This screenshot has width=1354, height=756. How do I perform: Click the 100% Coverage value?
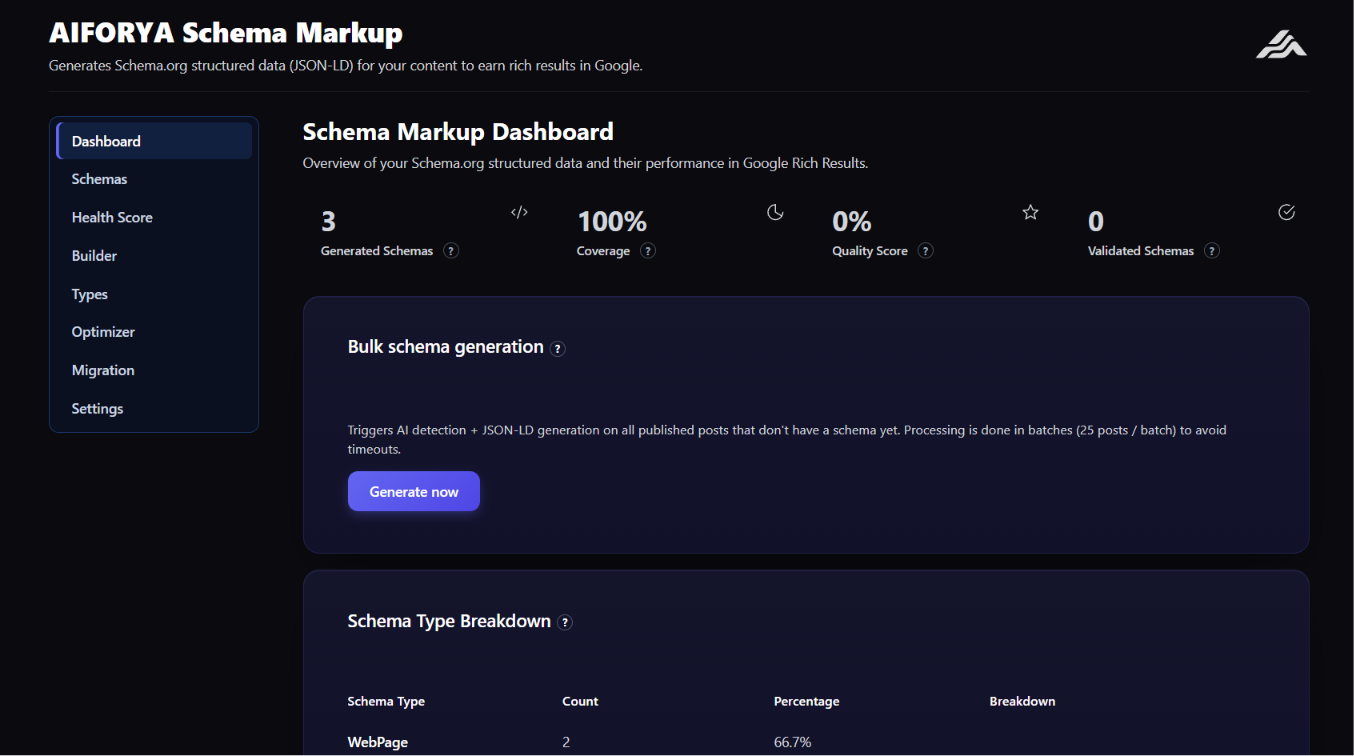[612, 221]
